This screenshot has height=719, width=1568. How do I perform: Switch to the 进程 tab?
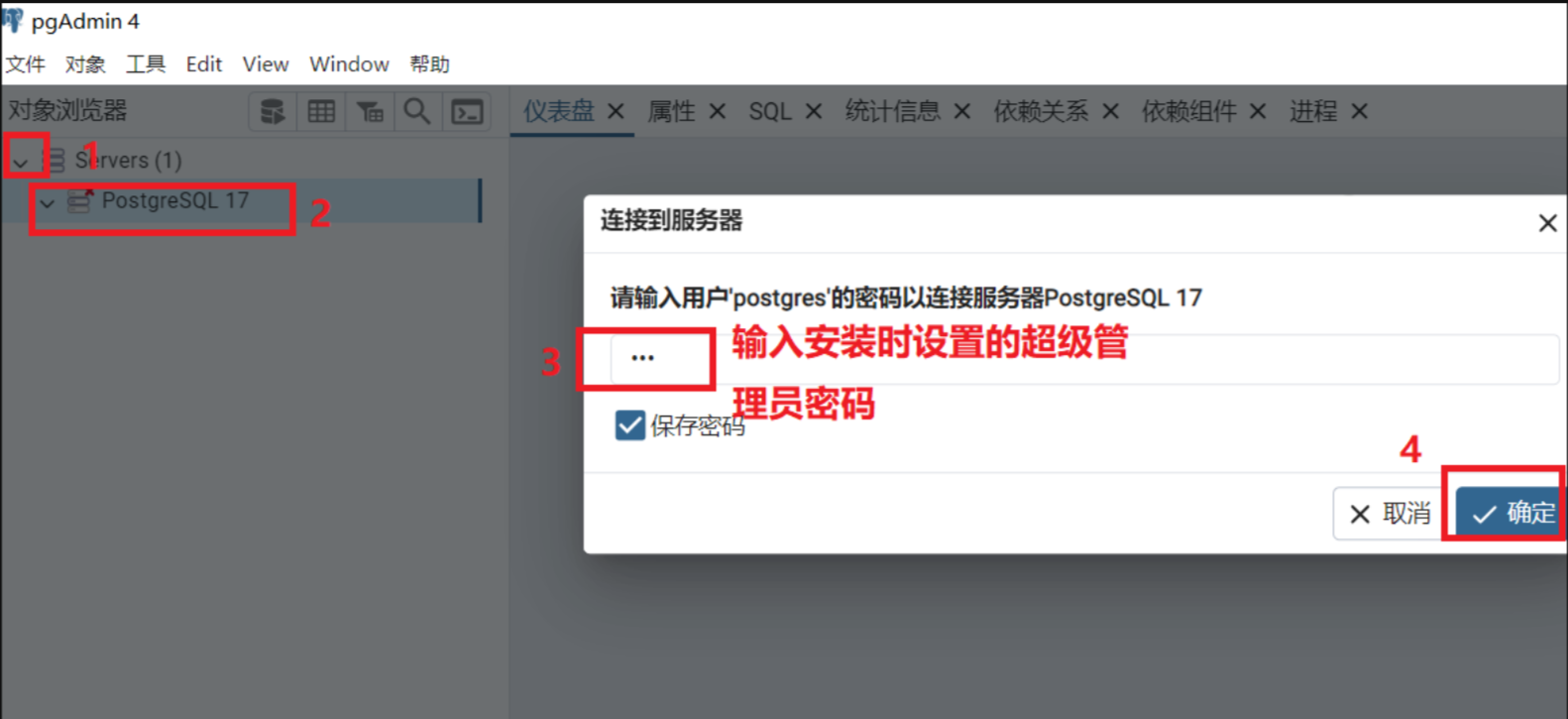pos(1313,111)
